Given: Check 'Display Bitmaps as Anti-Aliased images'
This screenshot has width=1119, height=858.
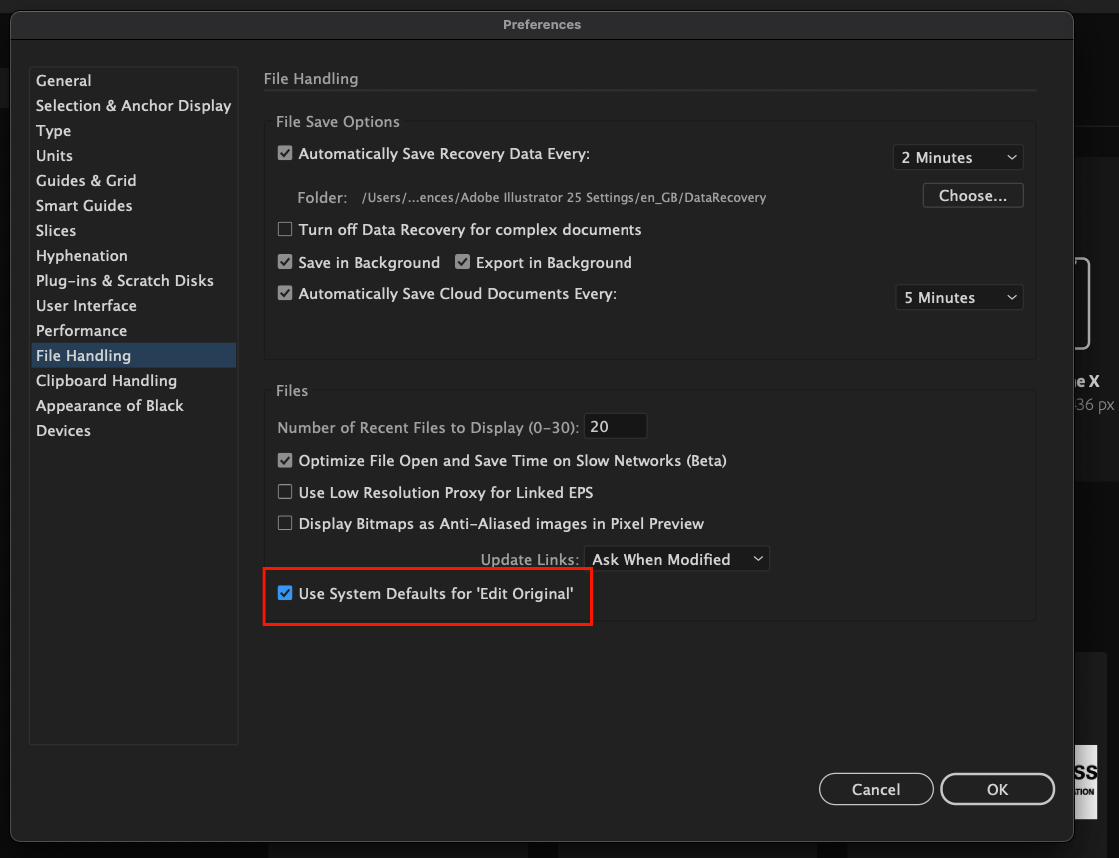Looking at the screenshot, I should pos(285,523).
